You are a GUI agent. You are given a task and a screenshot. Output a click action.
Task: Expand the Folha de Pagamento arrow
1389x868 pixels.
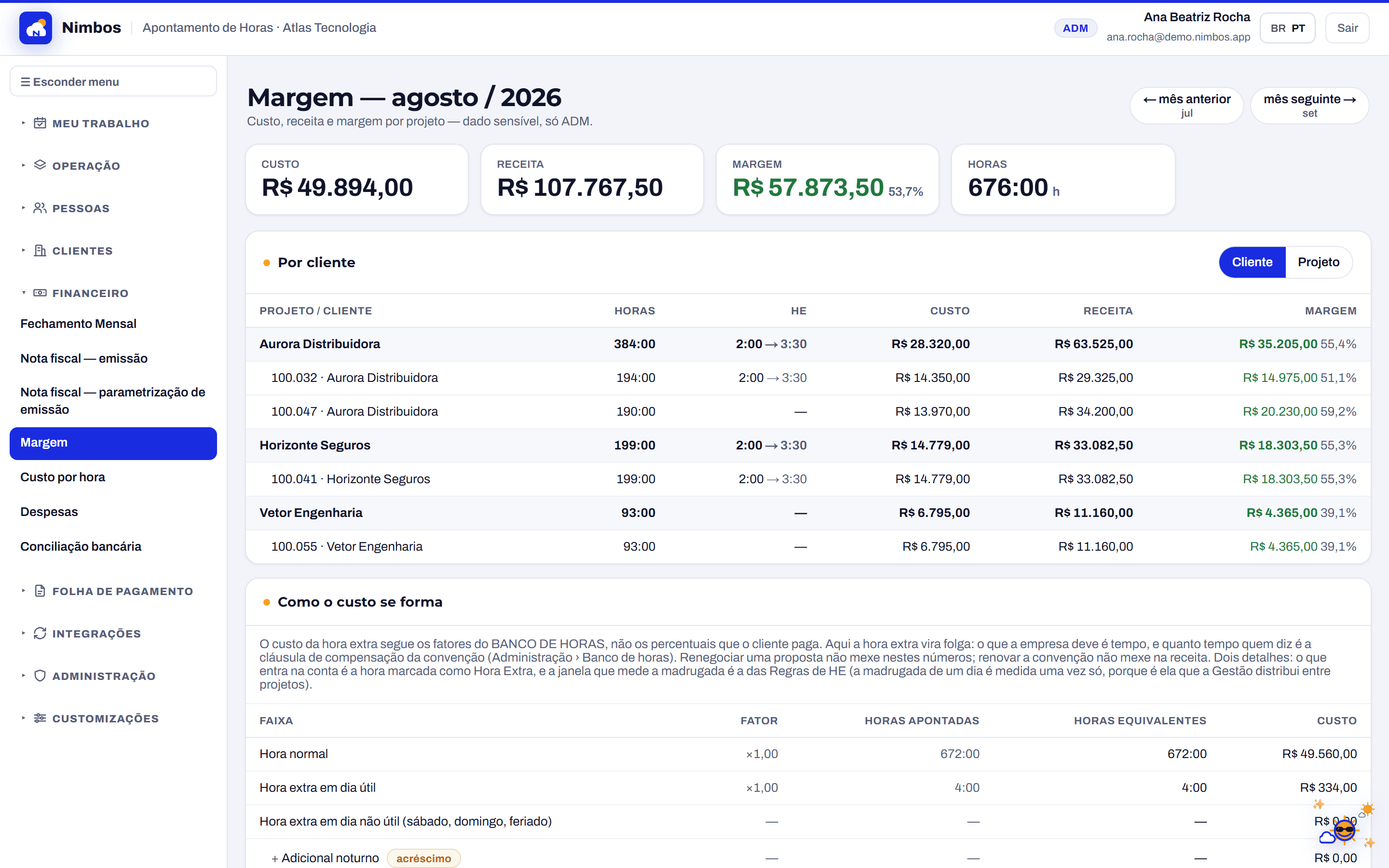tap(24, 591)
